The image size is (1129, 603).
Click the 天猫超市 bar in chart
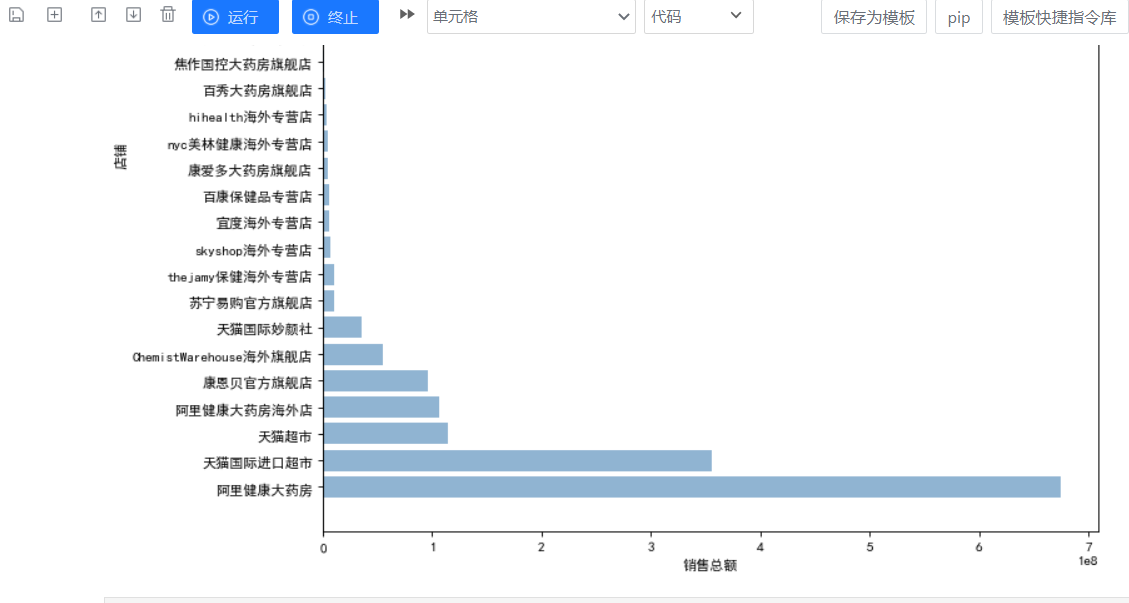(x=386, y=434)
